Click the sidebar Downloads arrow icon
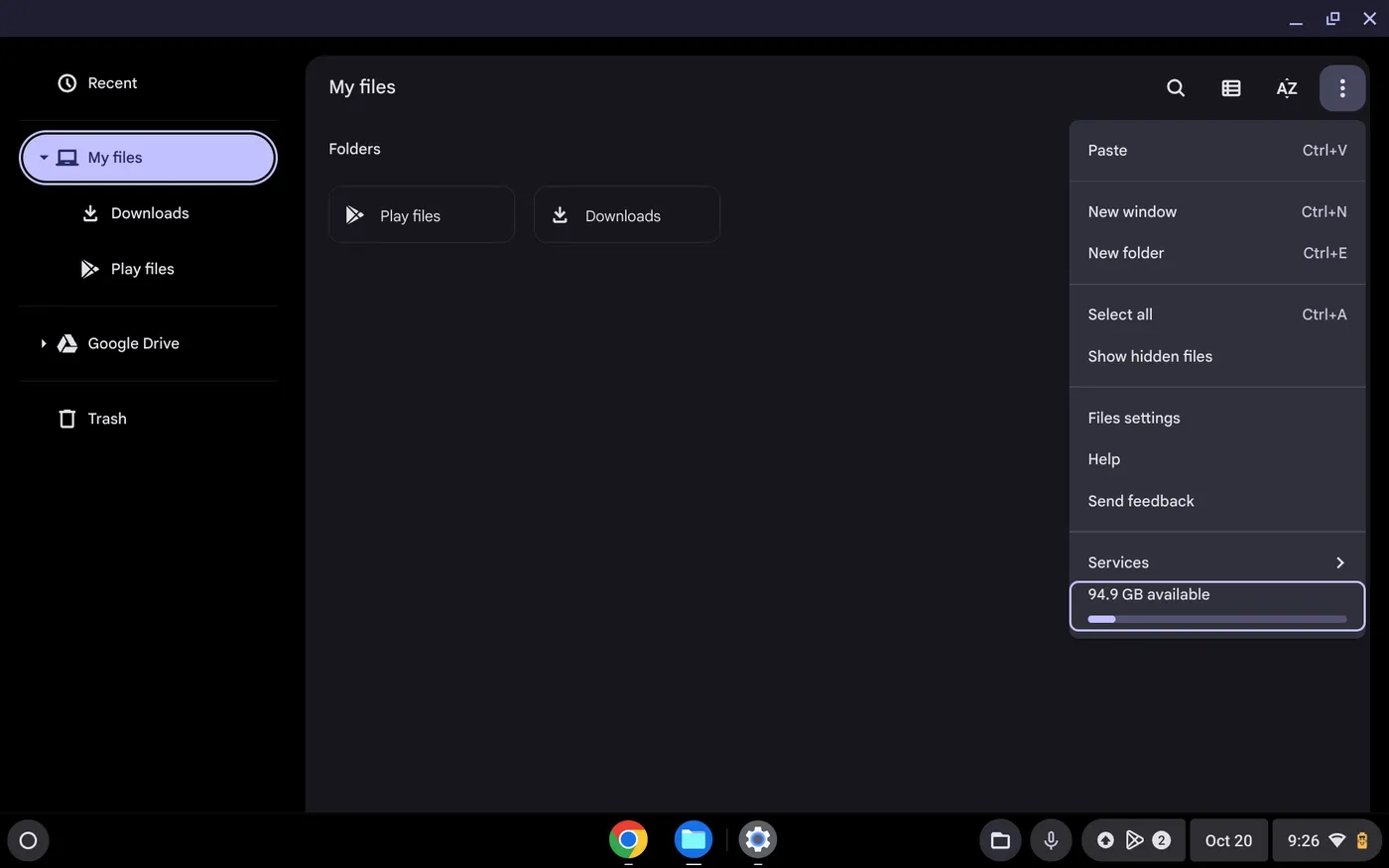The height and width of the screenshot is (868, 1389). pyautogui.click(x=90, y=213)
